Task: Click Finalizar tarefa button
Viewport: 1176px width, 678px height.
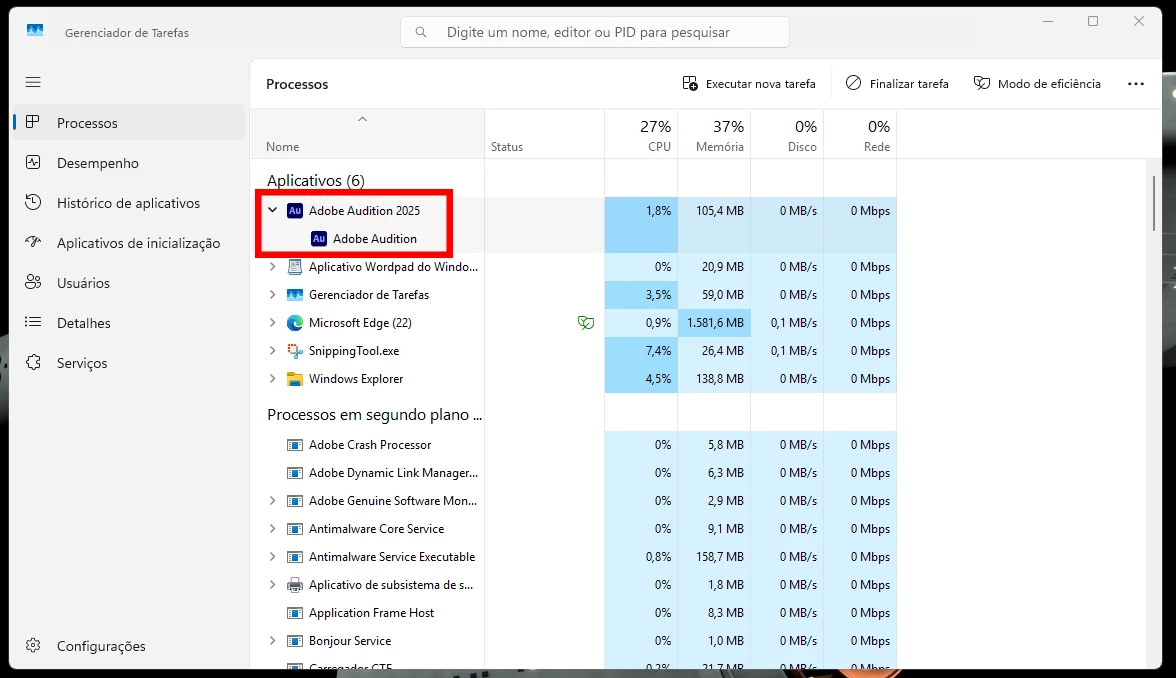Action: [897, 83]
